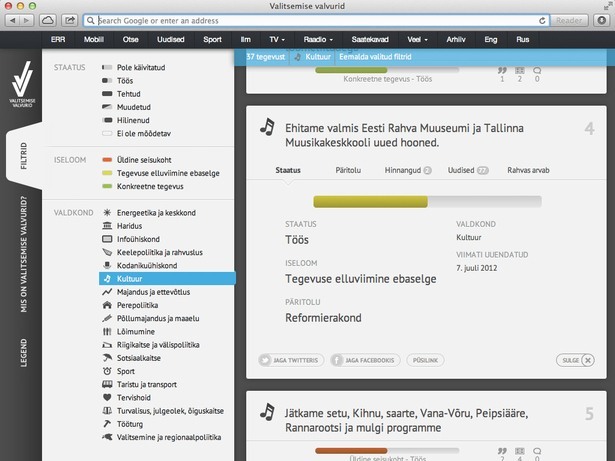The height and width of the screenshot is (461, 615).
Task: Switch to the Päritolu tab
Action: click(x=347, y=170)
